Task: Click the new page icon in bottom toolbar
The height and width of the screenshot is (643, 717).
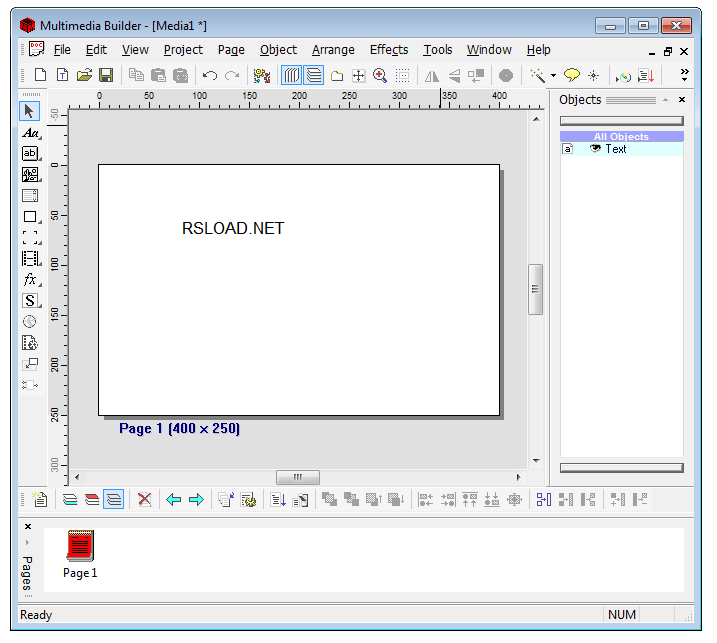Action: click(40, 499)
